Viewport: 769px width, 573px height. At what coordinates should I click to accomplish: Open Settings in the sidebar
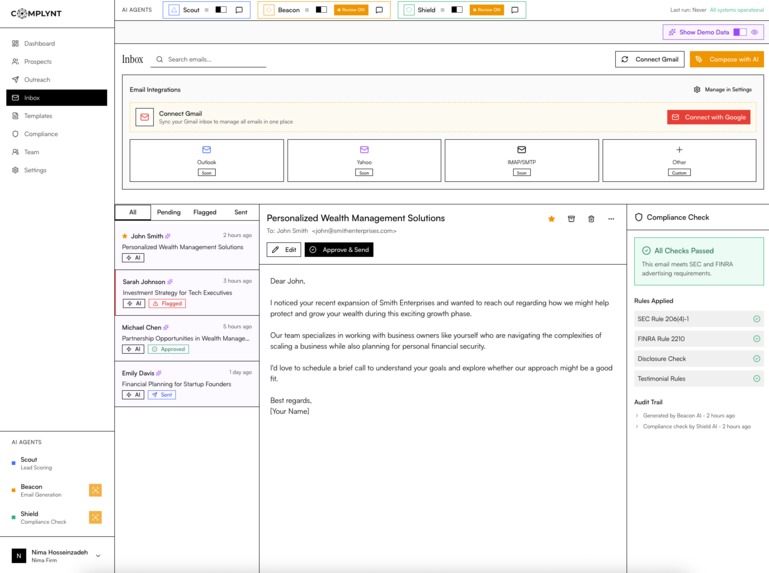click(56, 170)
